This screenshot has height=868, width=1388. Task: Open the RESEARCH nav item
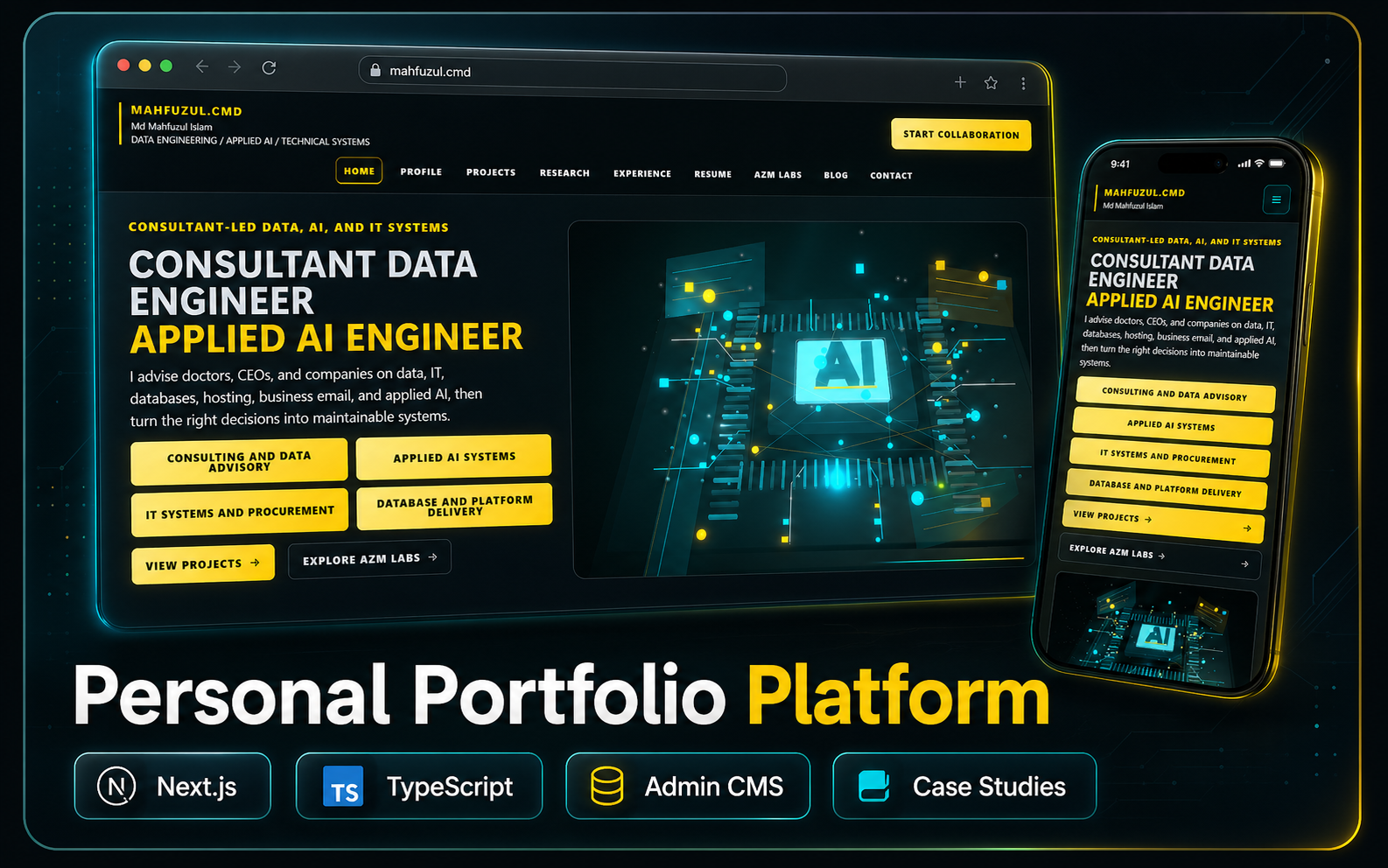point(564,173)
